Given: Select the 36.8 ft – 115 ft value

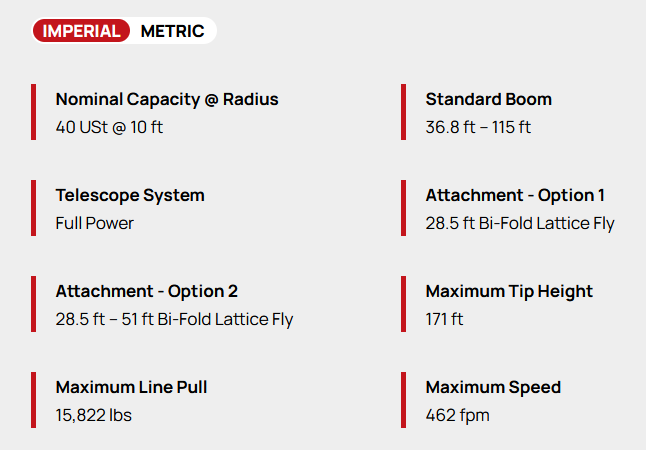Looking at the screenshot, I should pyautogui.click(x=478, y=127).
